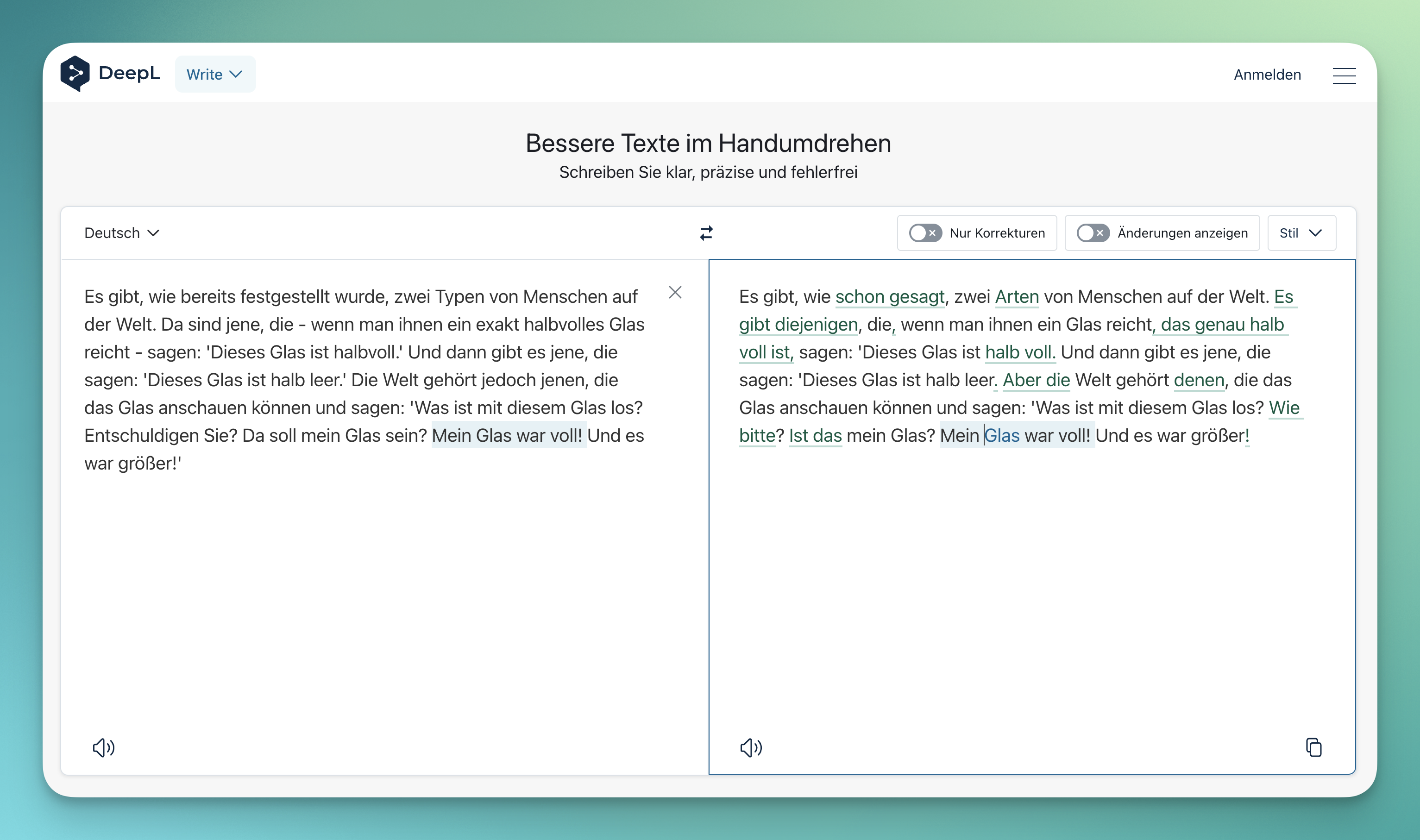
Task: Click suggestion 'schon gesagt' in output
Action: [x=890, y=297]
